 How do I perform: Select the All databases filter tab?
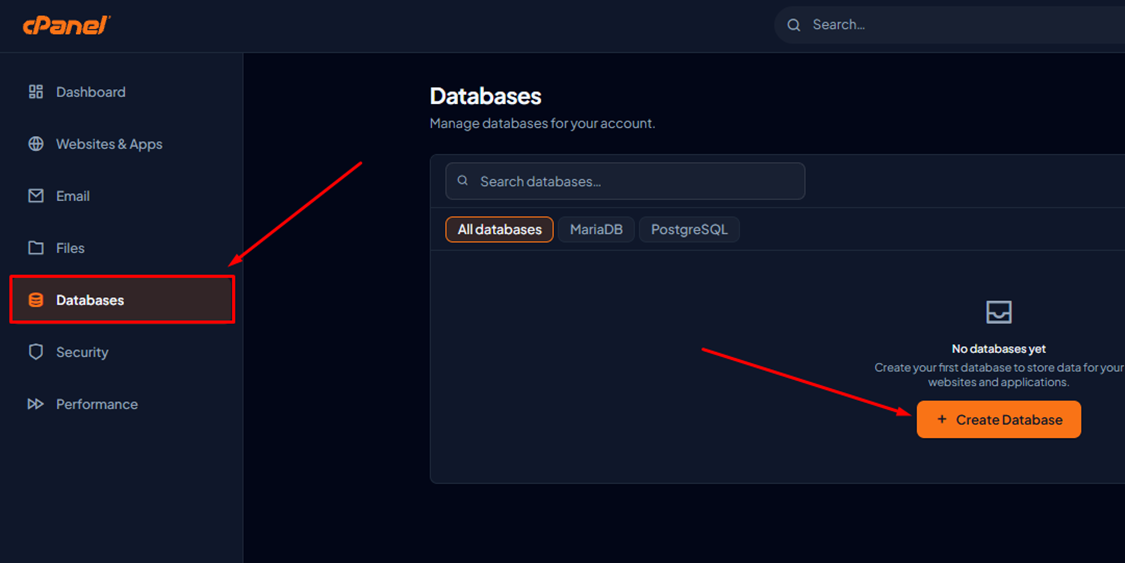click(x=499, y=230)
